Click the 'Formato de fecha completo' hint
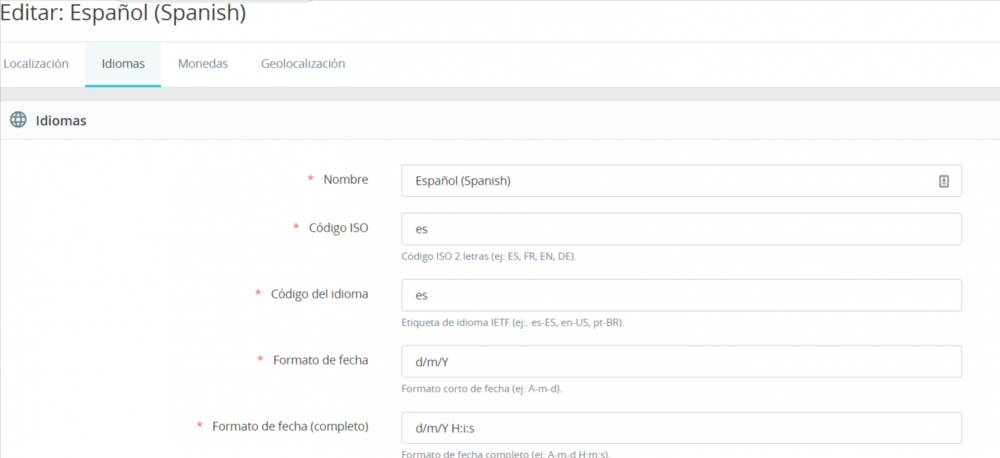The image size is (1000, 458). pos(506,454)
